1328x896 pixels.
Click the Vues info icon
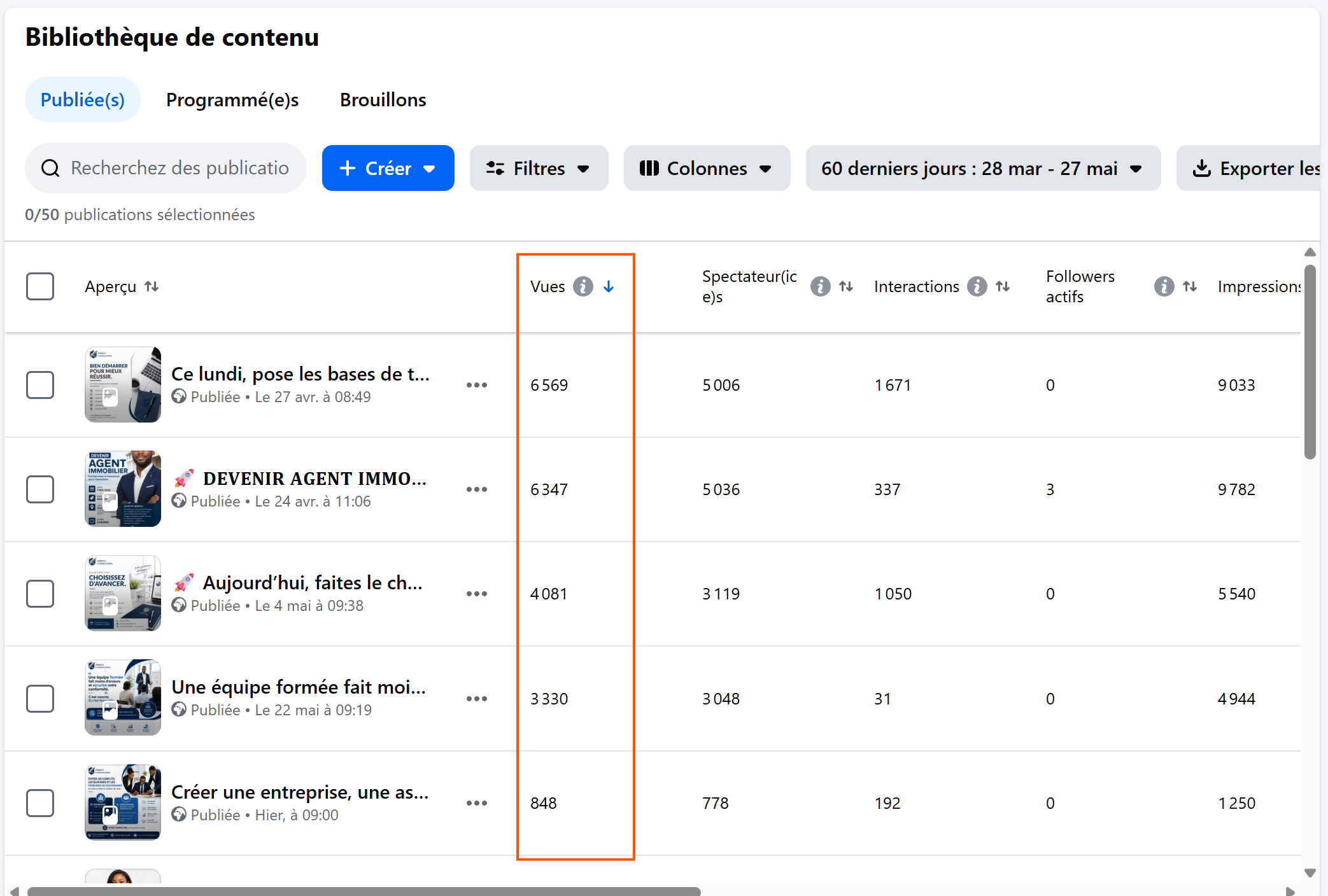[583, 286]
